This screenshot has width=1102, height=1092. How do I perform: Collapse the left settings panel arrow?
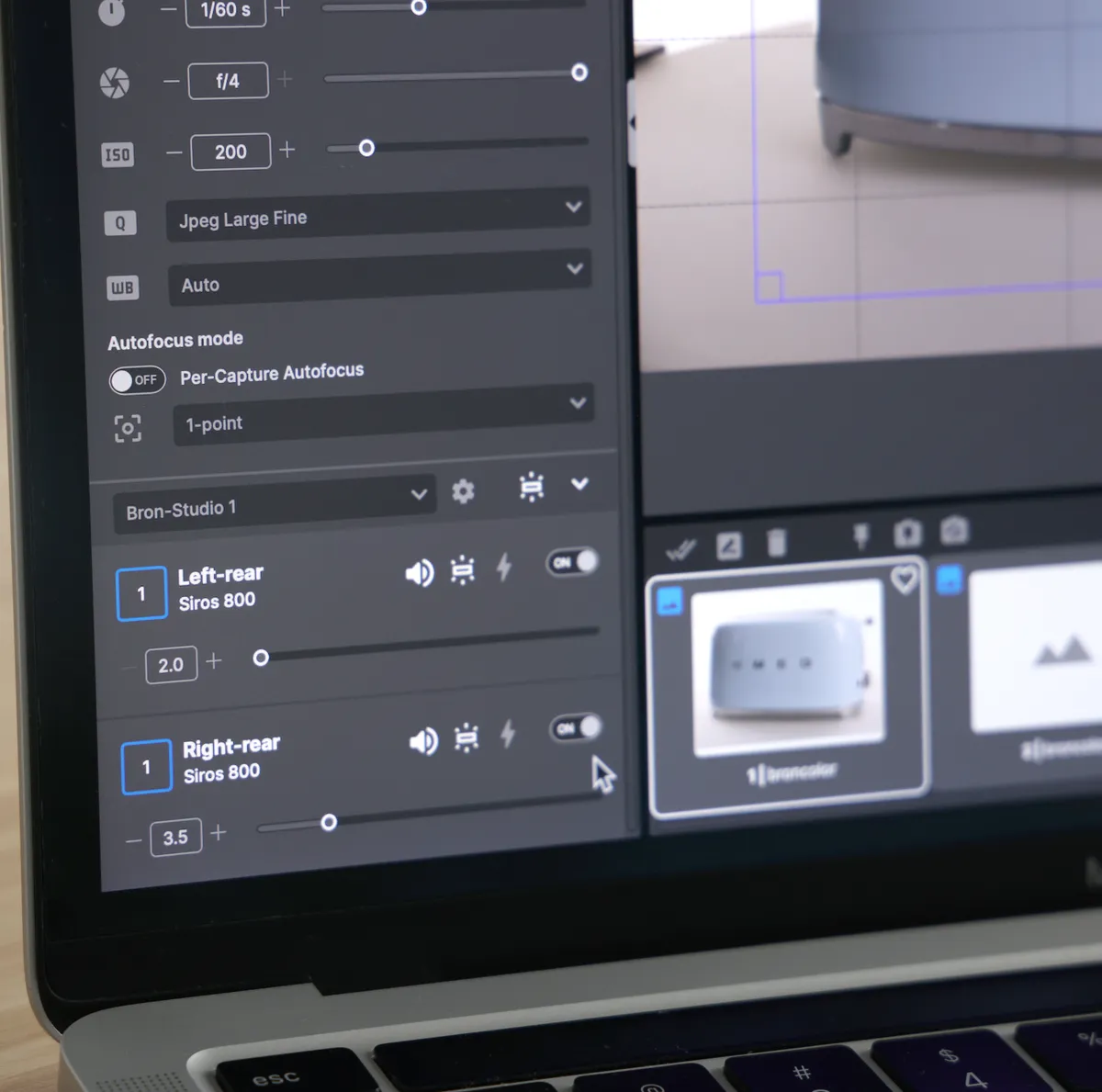click(632, 123)
